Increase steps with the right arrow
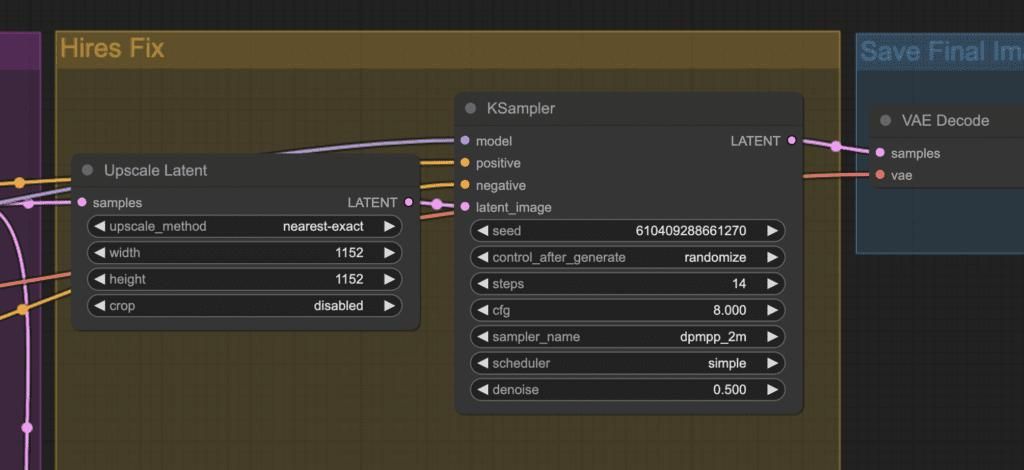Screen dimensions: 1024x470 (x=771, y=284)
